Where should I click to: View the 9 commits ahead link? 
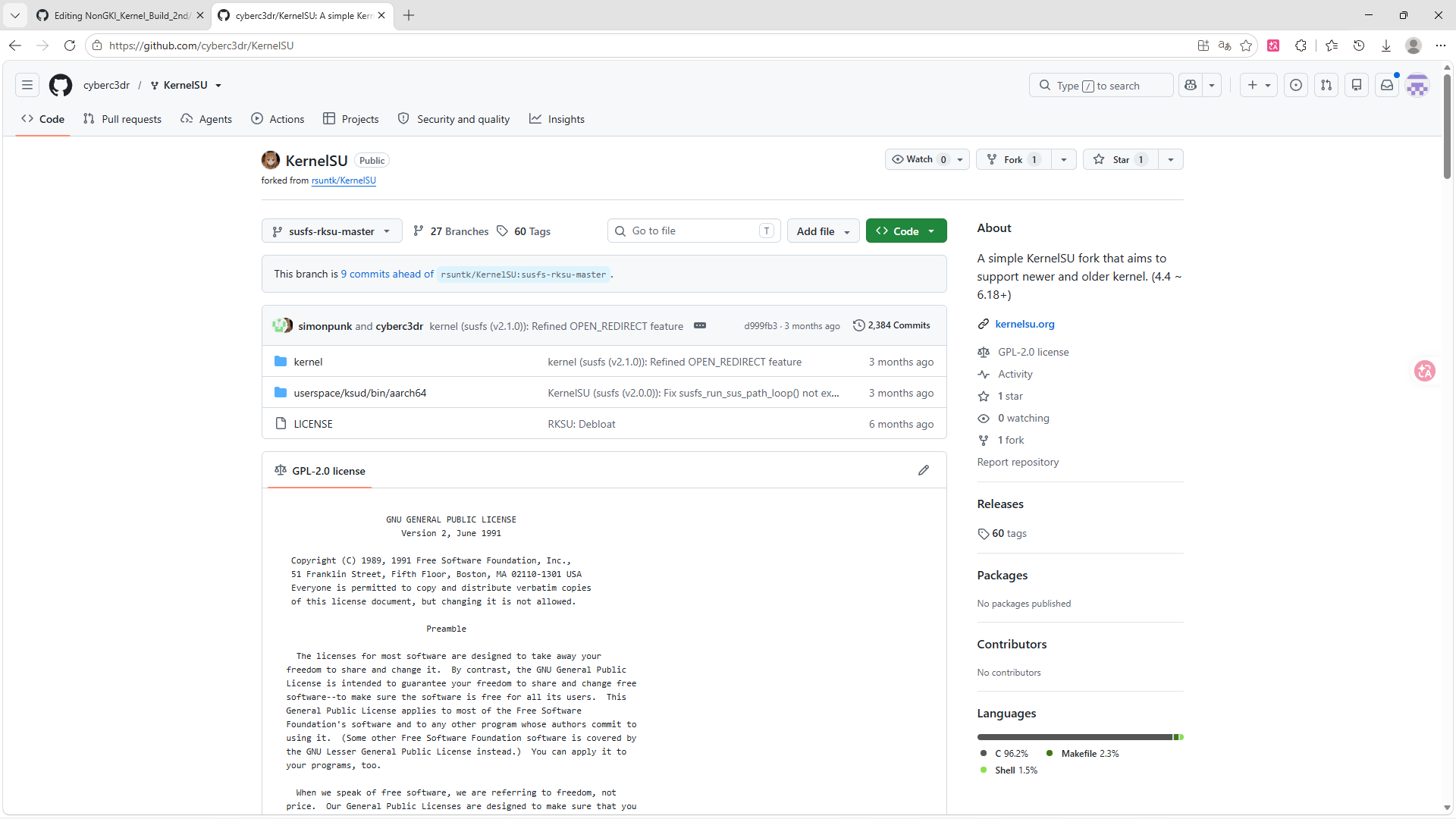(x=387, y=274)
